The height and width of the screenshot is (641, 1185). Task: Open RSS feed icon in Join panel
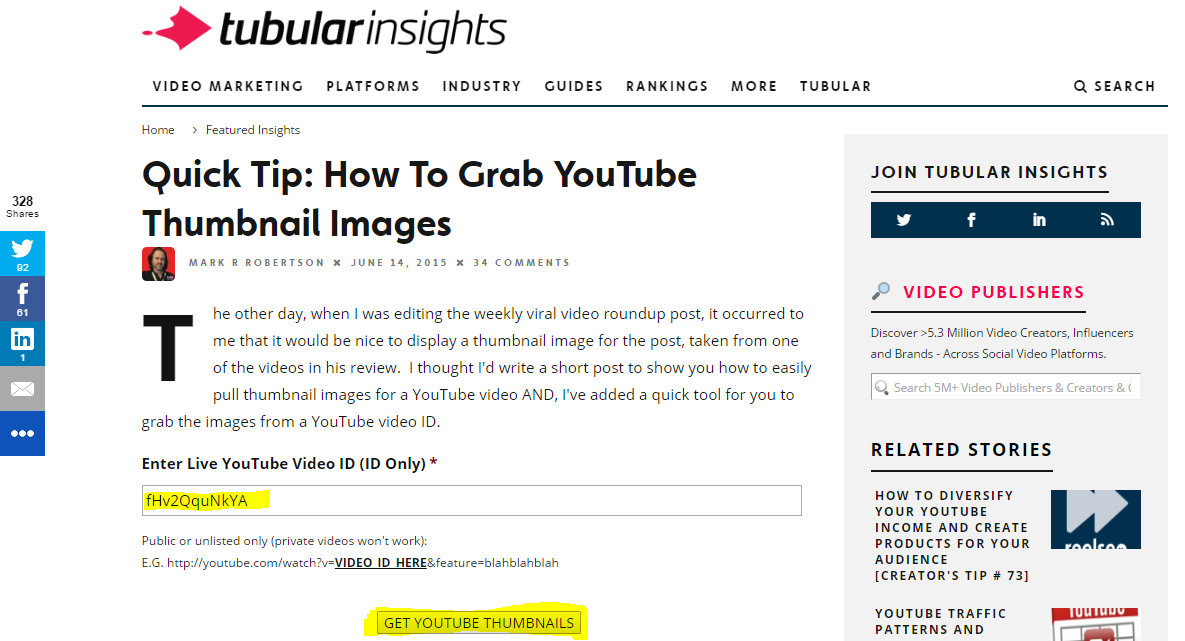point(1107,220)
